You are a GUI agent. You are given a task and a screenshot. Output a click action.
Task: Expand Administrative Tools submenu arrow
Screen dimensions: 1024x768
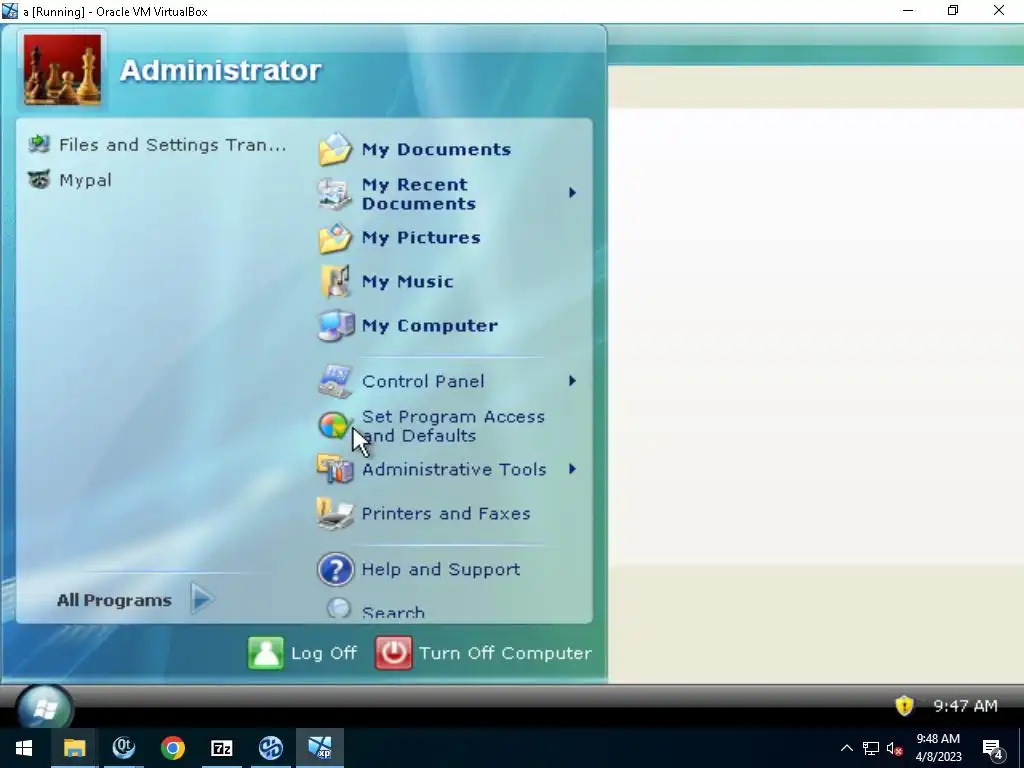pos(572,469)
